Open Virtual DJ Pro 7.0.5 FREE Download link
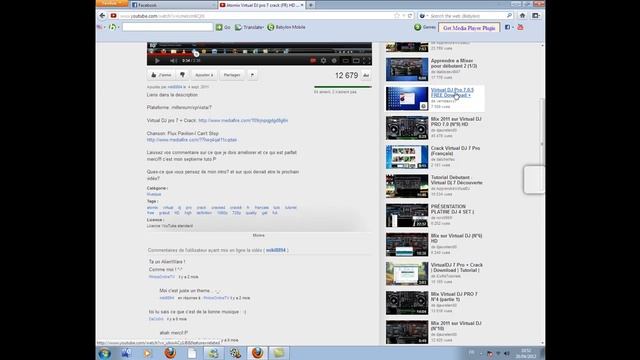 [x=452, y=92]
